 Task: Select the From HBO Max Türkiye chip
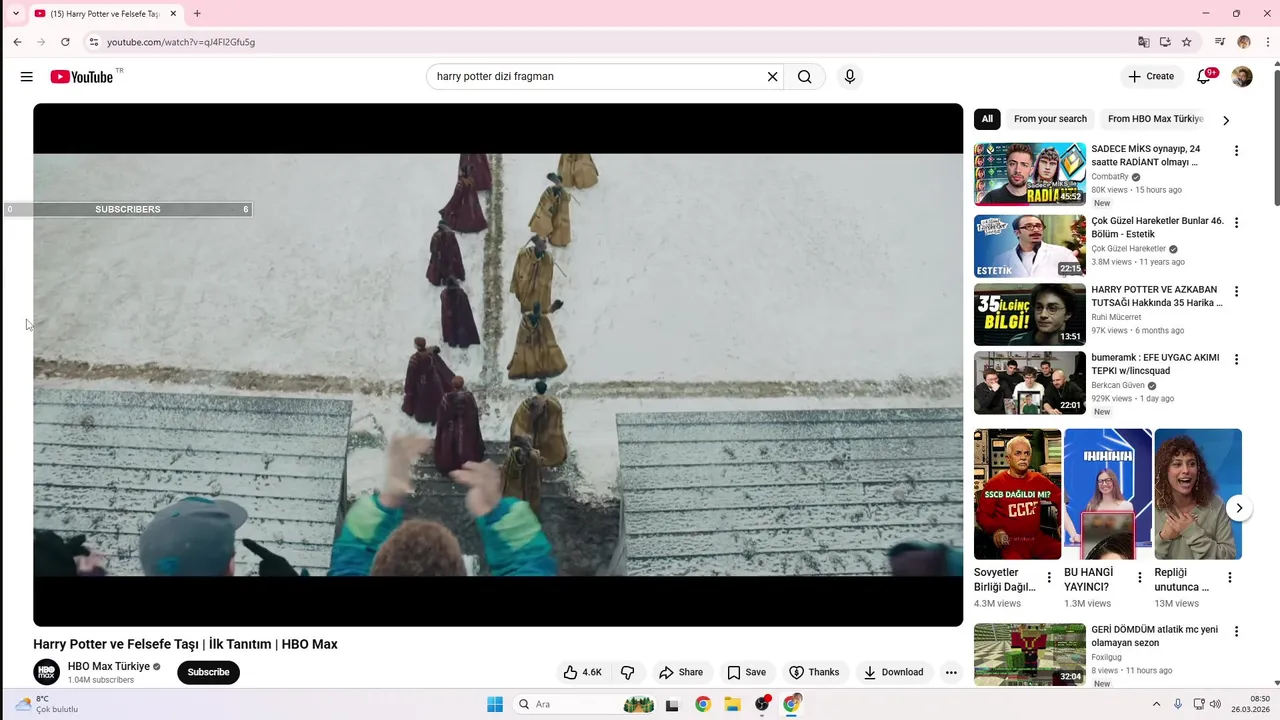pyautogui.click(x=1155, y=119)
